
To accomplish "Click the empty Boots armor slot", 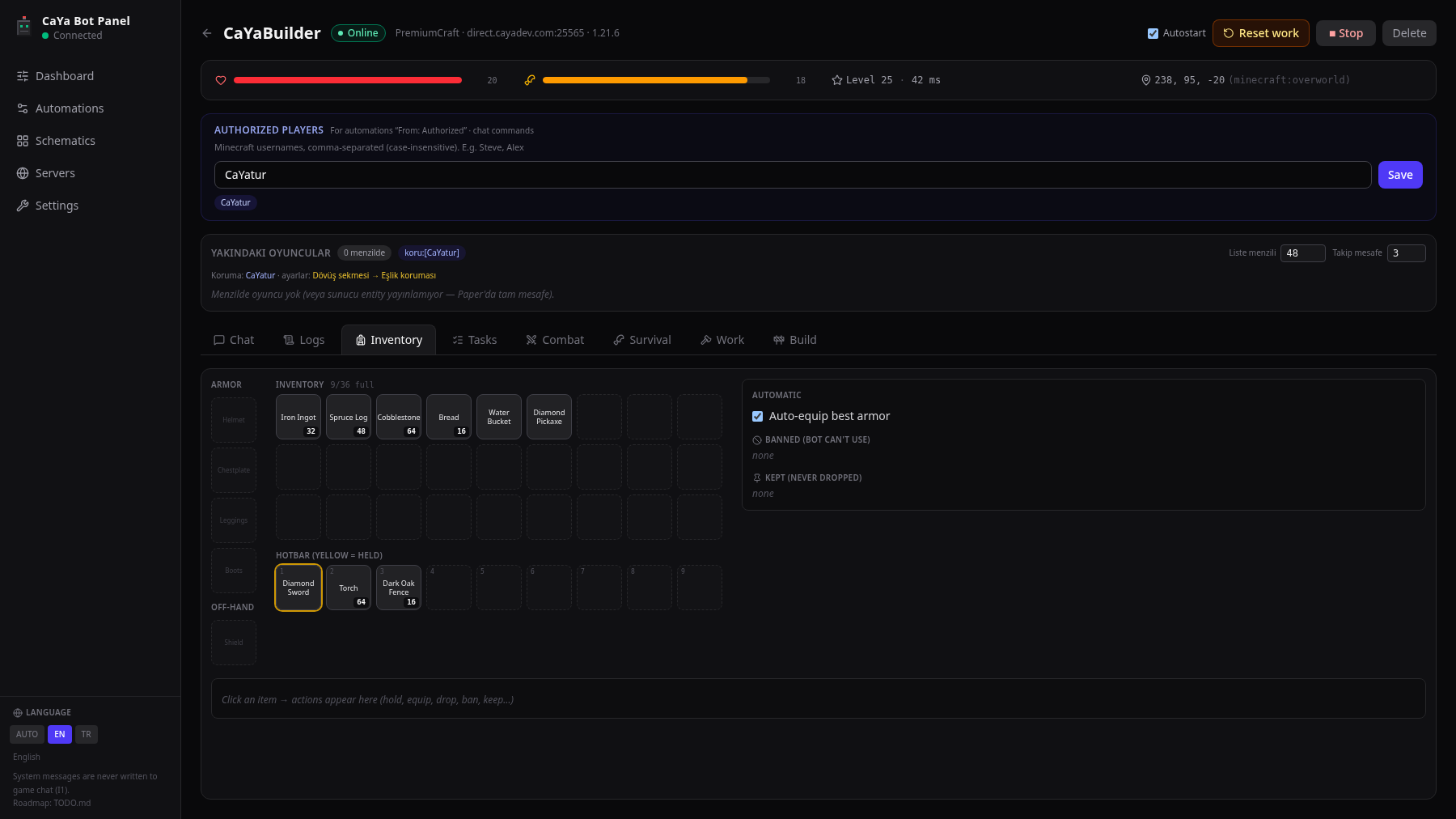I will click(x=234, y=571).
